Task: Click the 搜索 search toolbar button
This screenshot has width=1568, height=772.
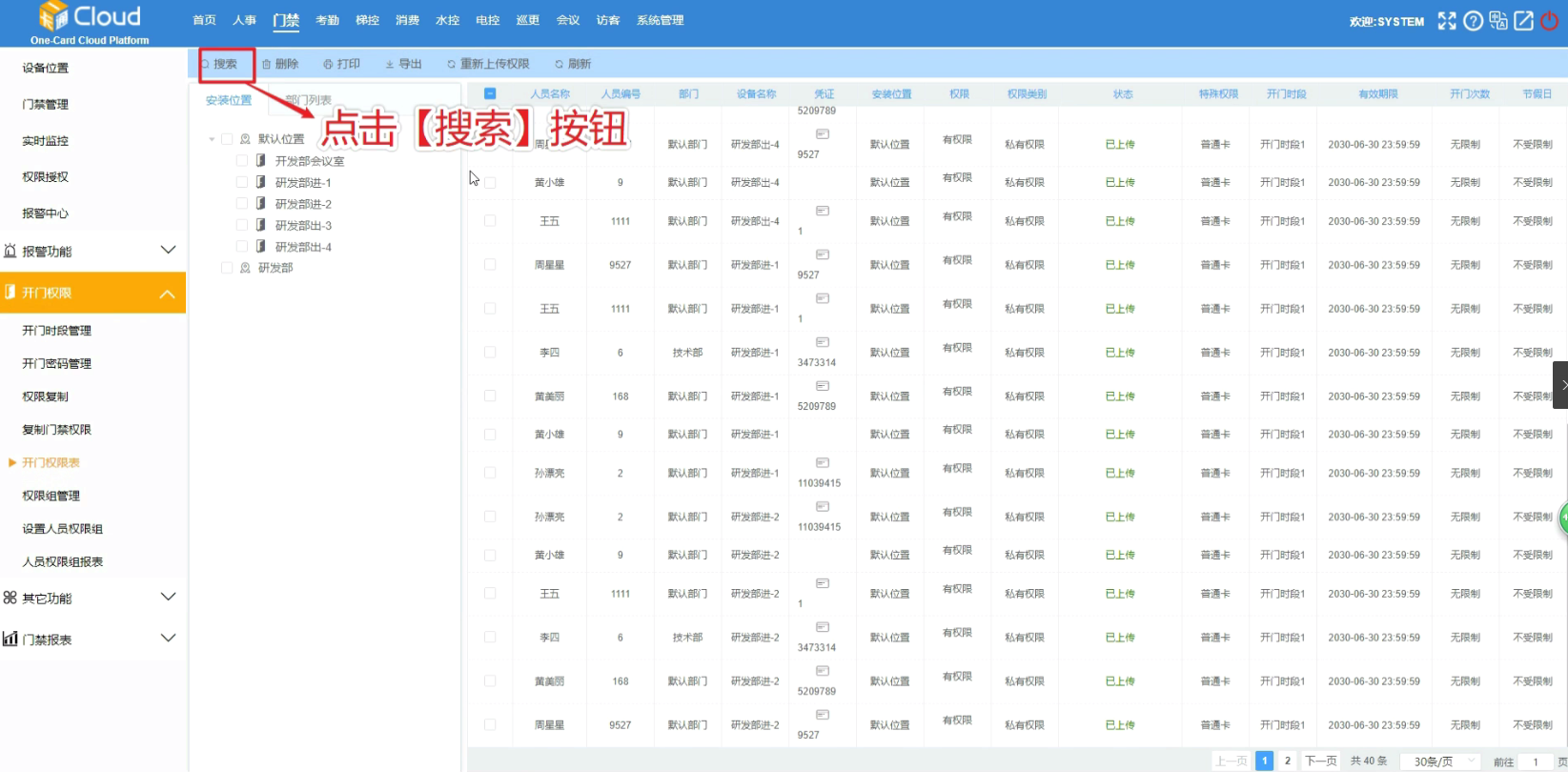Action: [219, 64]
